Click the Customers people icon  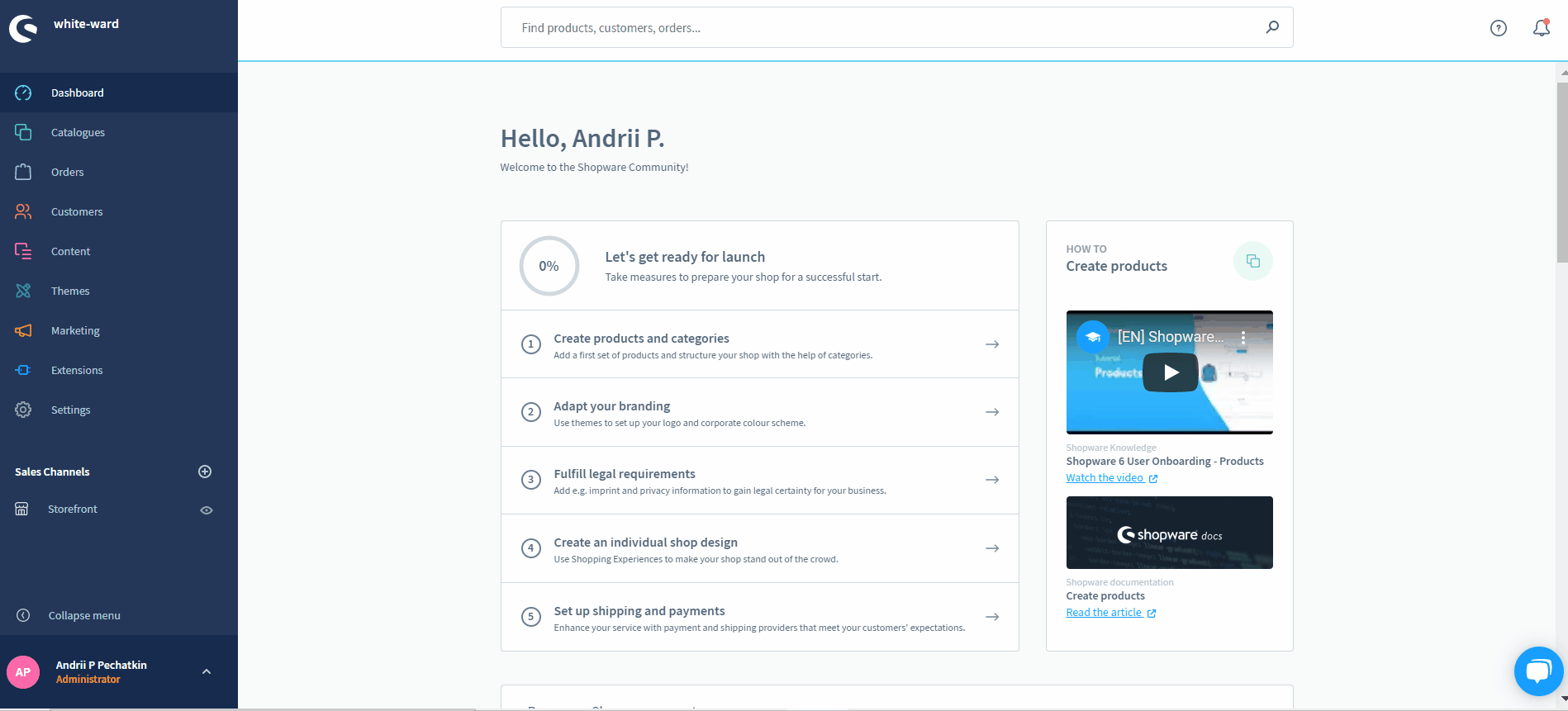coord(23,211)
